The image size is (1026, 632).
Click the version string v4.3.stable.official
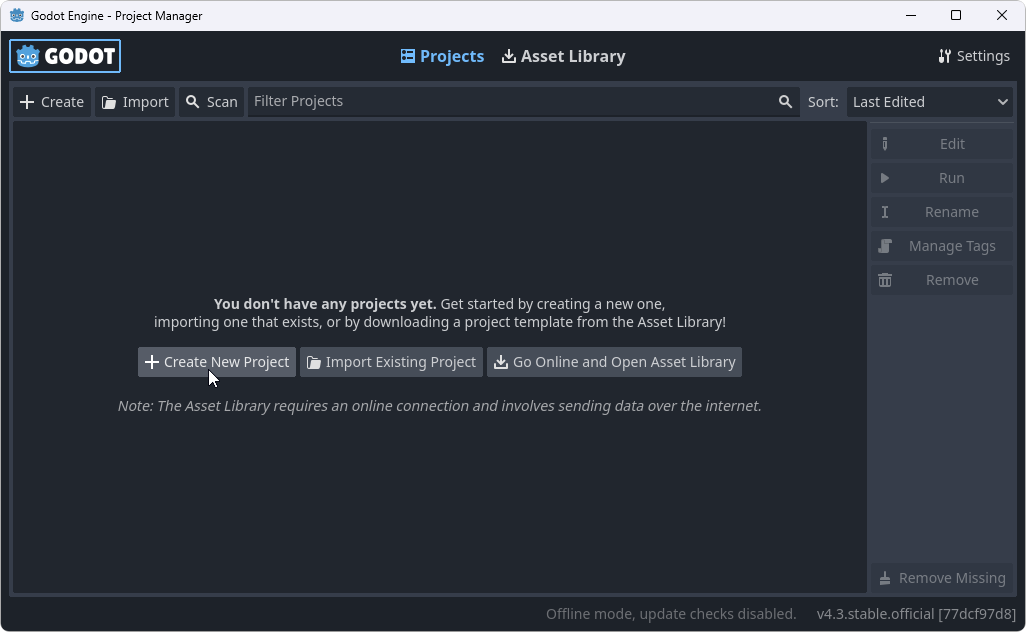916,614
